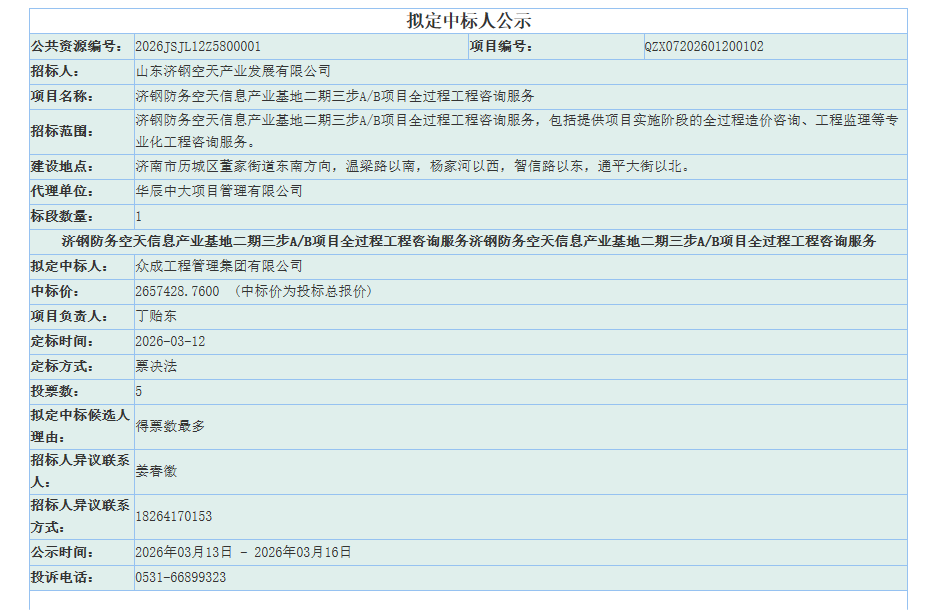The height and width of the screenshot is (610, 929).
Task: Click the award date 2026-03-12
Action: tap(170, 341)
